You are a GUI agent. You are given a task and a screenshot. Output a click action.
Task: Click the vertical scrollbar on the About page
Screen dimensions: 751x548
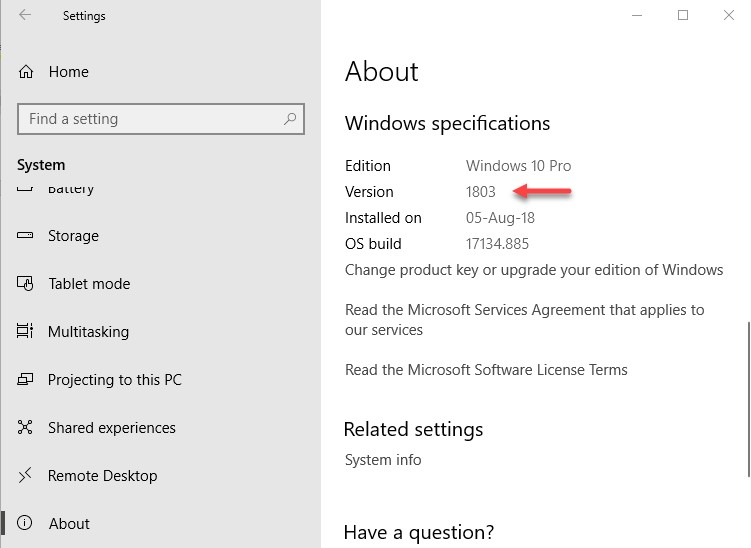(x=748, y=400)
